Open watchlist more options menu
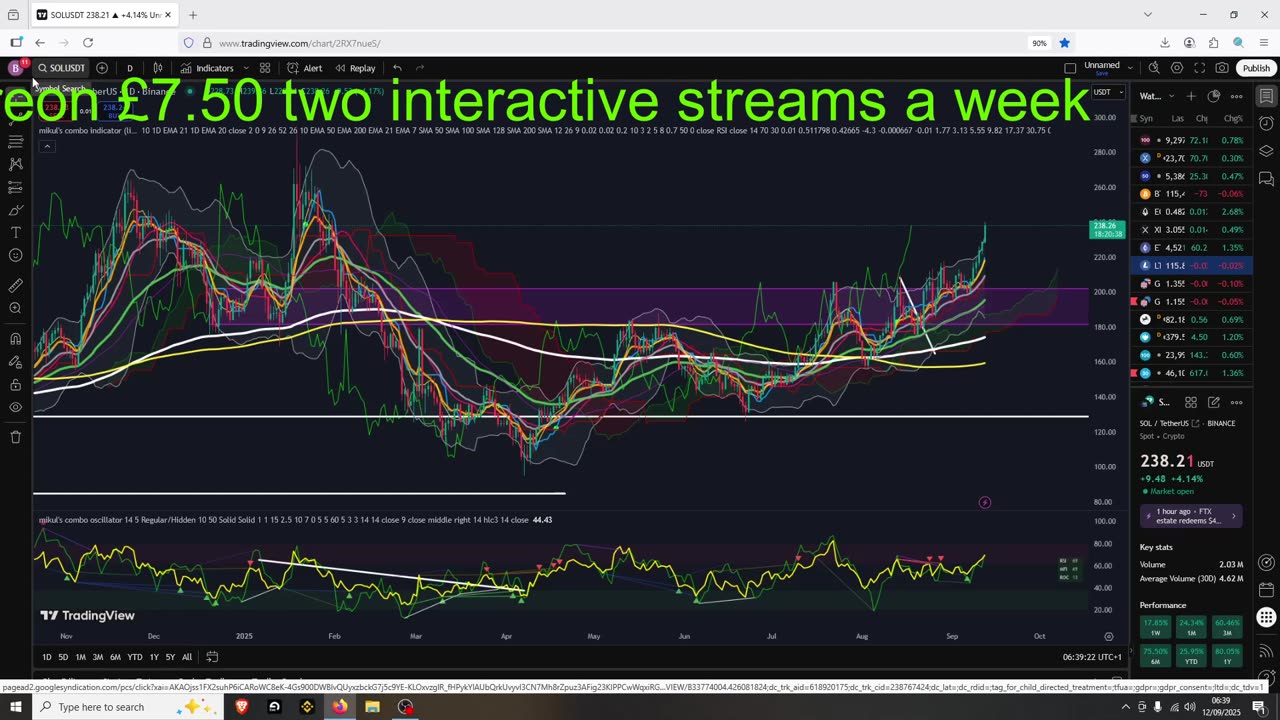 (1237, 96)
